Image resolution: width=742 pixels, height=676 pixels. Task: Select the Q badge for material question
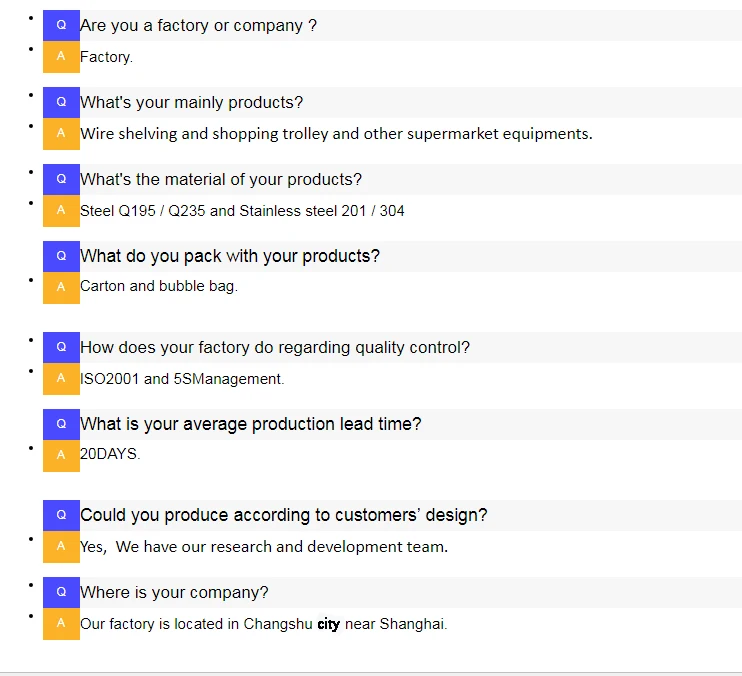click(x=61, y=179)
